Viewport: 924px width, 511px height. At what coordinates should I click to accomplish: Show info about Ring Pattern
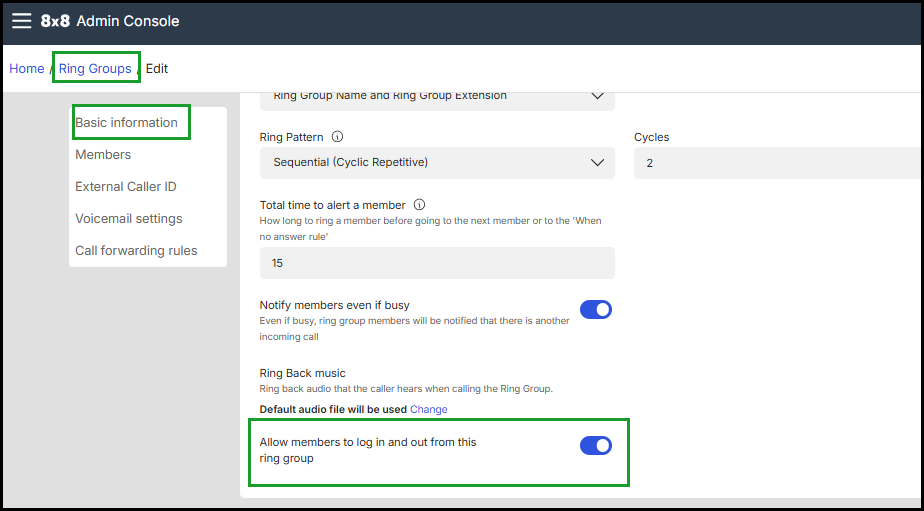point(337,137)
